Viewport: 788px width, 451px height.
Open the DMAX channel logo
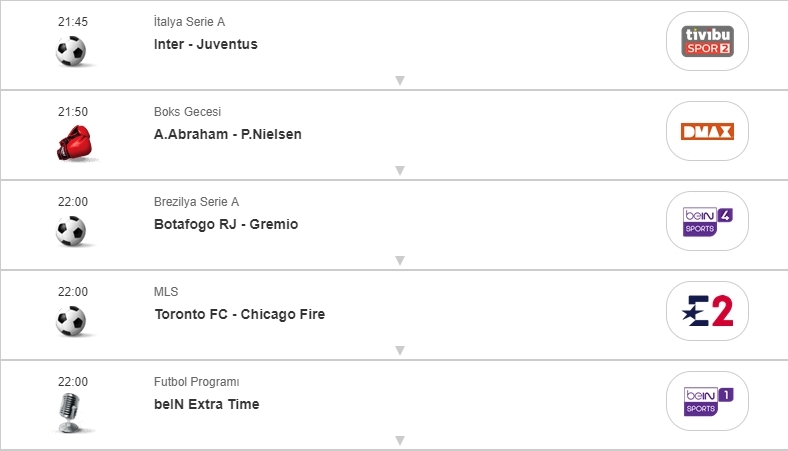(x=707, y=131)
